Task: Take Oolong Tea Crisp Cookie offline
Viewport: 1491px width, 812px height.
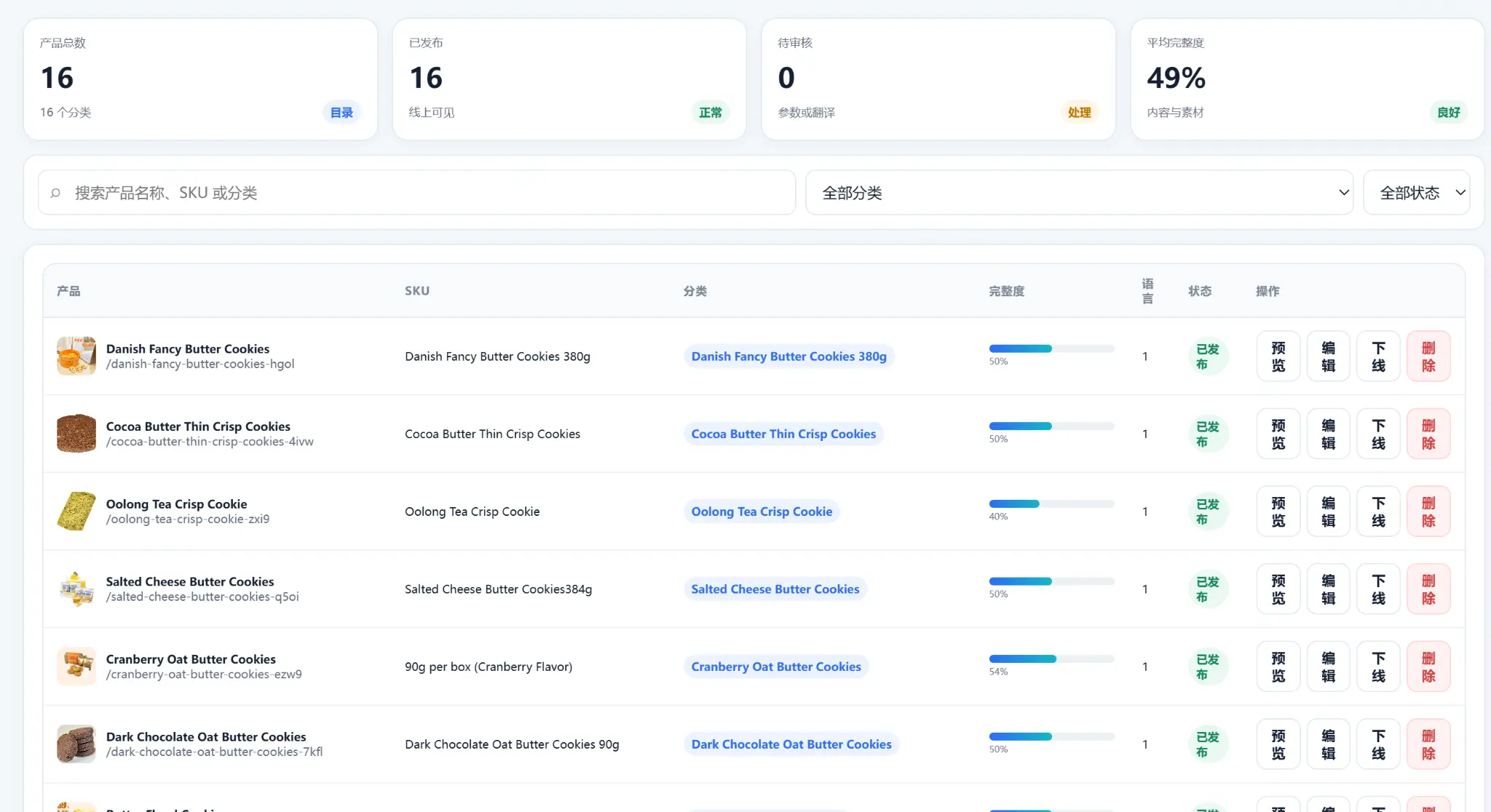Action: (1379, 512)
